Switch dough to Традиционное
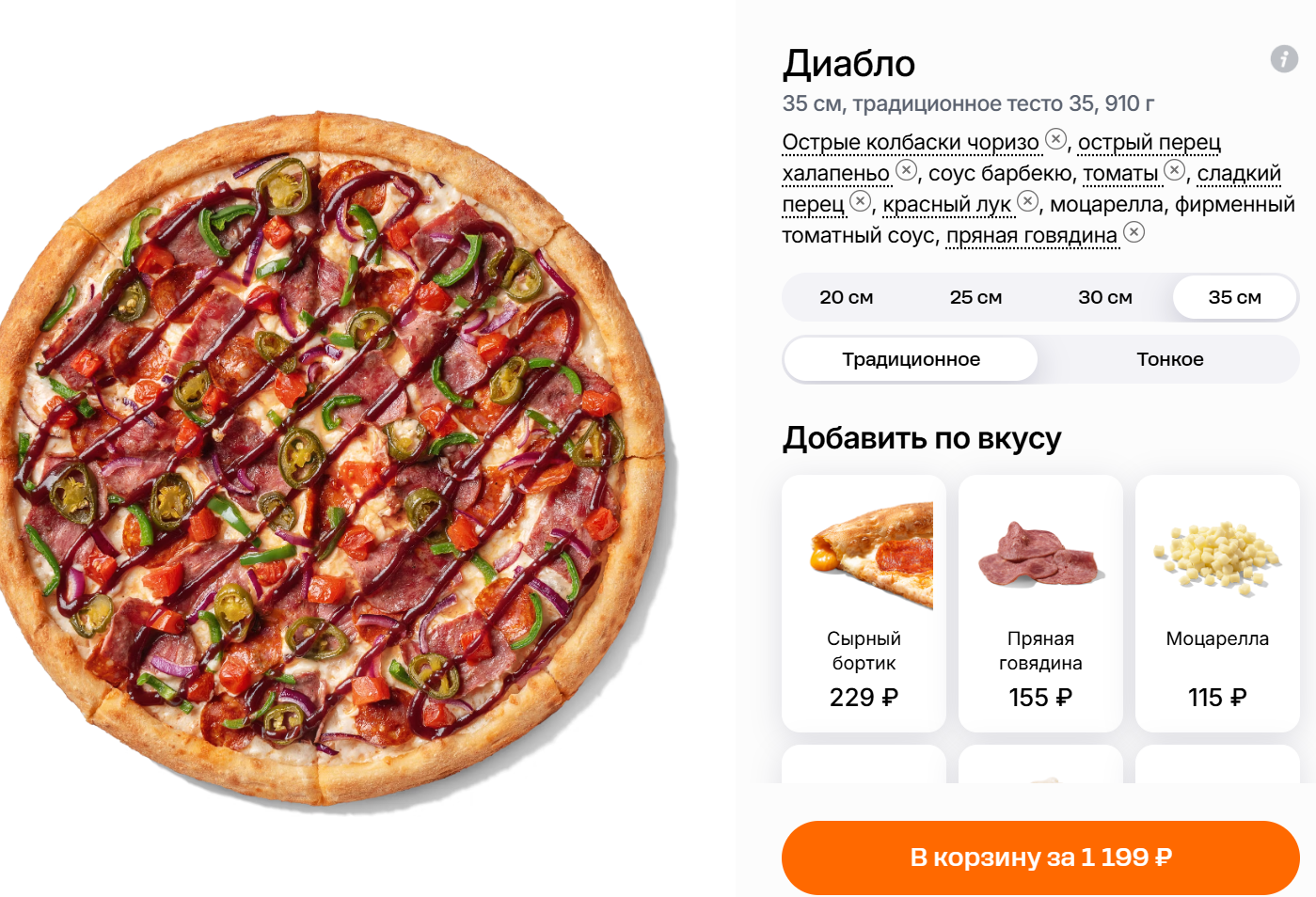Screen dimensions: 1316x897 pyautogui.click(x=911, y=359)
